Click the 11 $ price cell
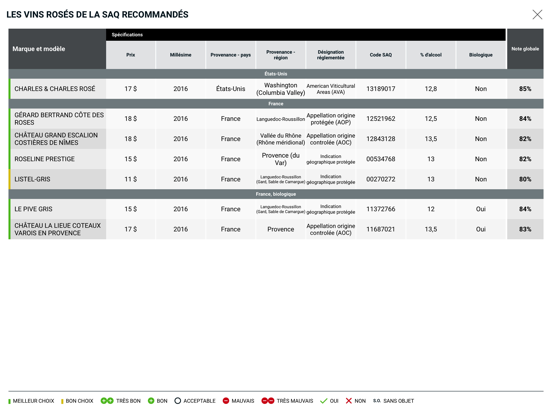The width and height of the screenshot is (552, 414). (x=131, y=179)
